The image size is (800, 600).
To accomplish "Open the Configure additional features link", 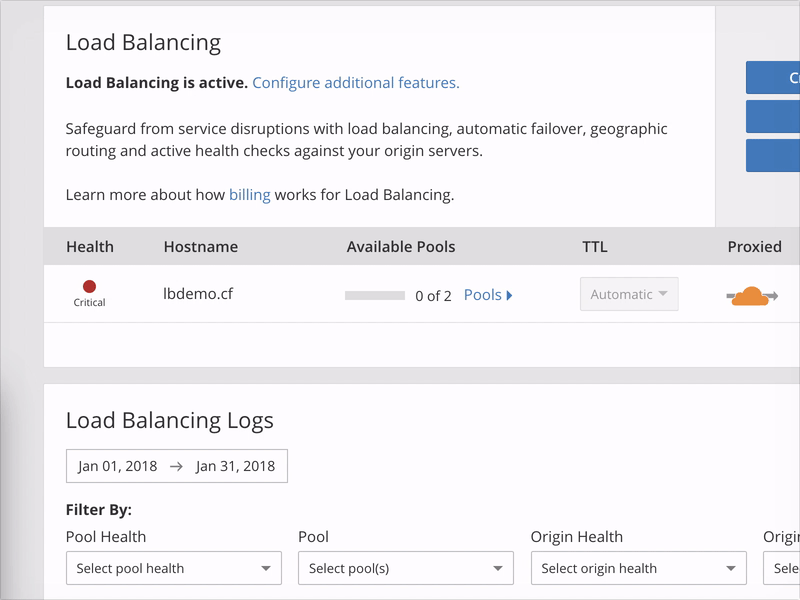I will pos(355,83).
